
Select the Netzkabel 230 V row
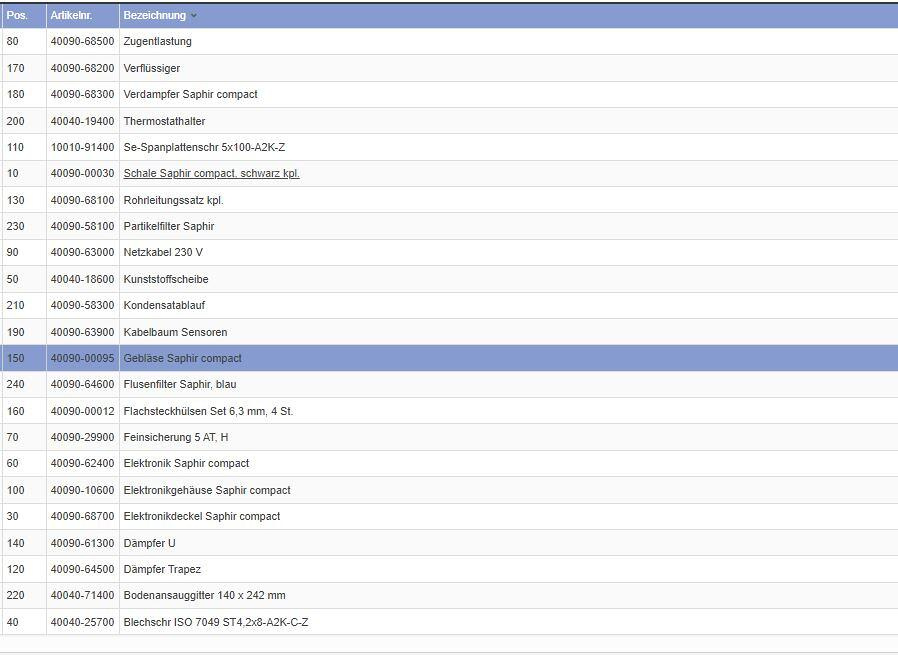pyautogui.click(x=163, y=253)
